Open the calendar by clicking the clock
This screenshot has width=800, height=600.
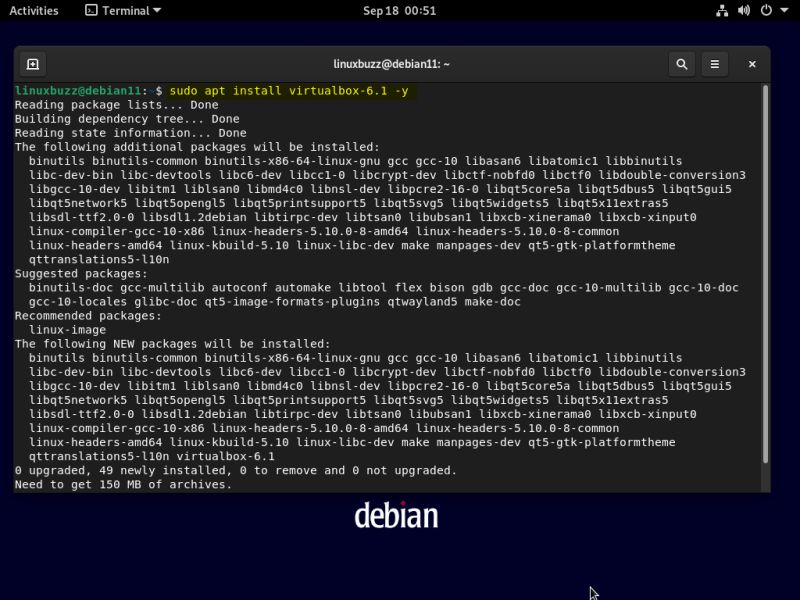[399, 11]
